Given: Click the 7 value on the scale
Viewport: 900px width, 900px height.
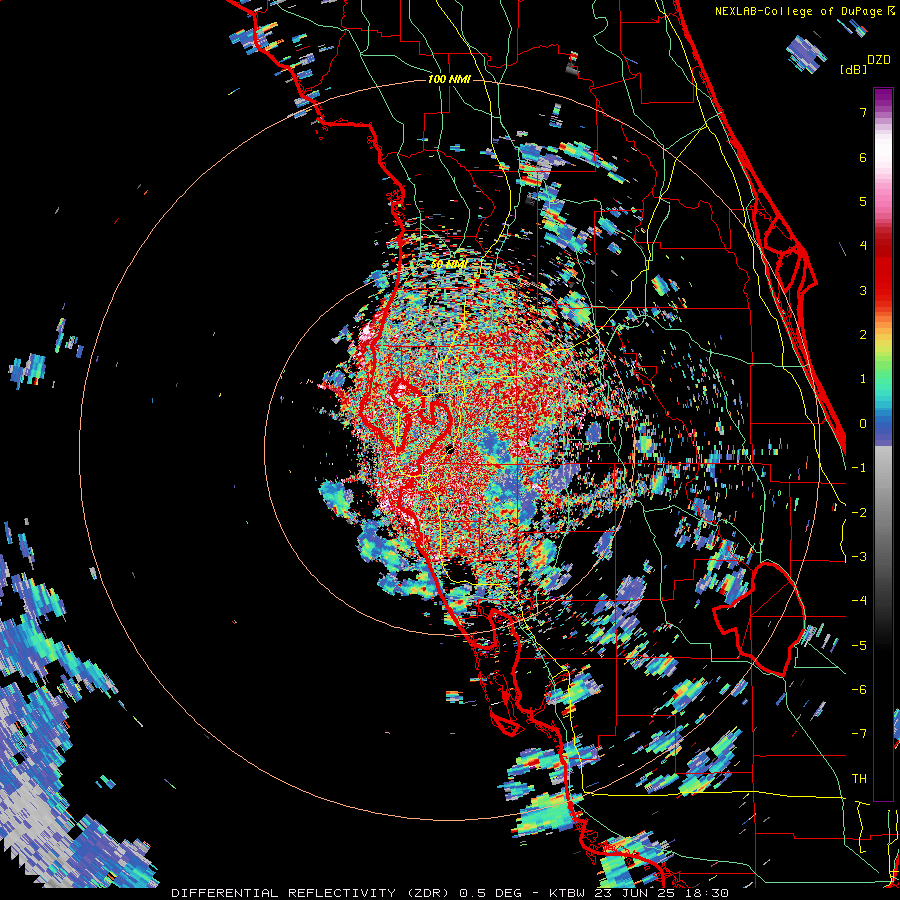Looking at the screenshot, I should [x=863, y=112].
